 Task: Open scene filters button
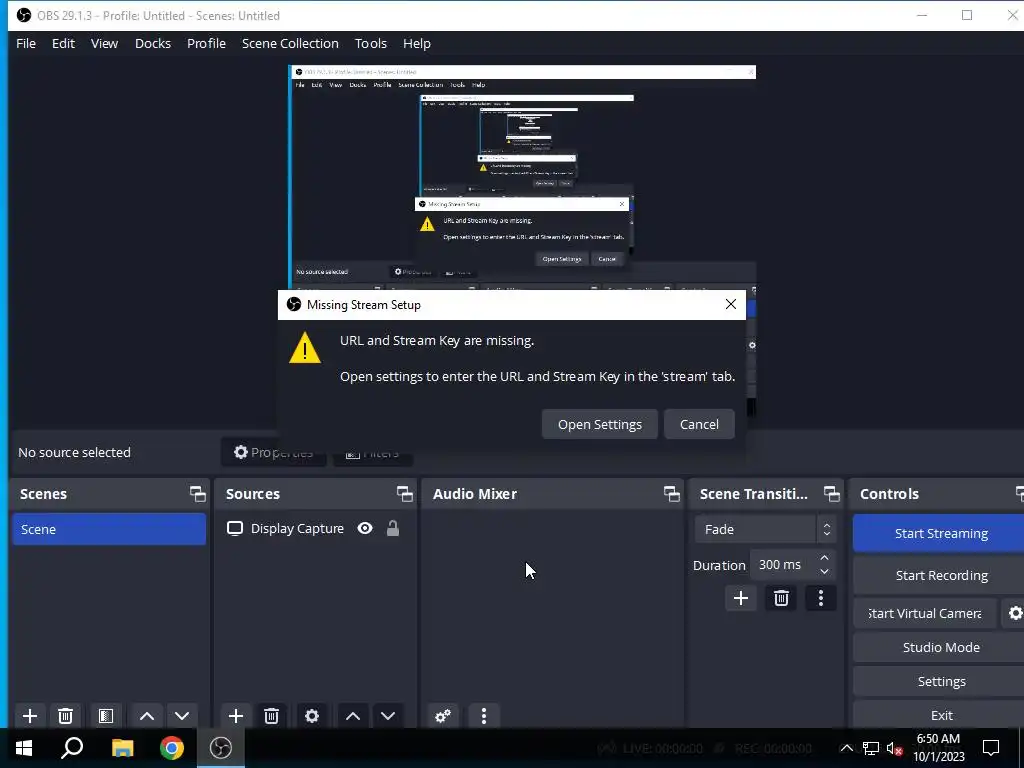[x=106, y=716]
